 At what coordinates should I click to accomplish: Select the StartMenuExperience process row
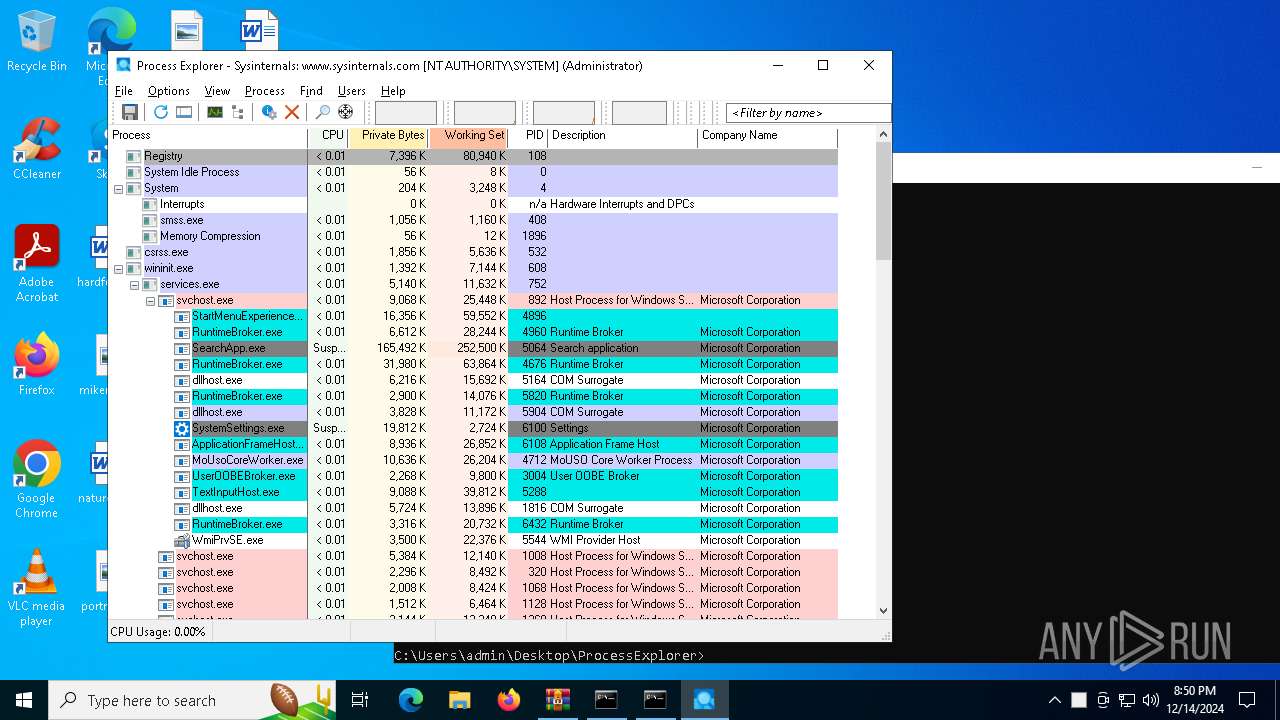pos(473,316)
